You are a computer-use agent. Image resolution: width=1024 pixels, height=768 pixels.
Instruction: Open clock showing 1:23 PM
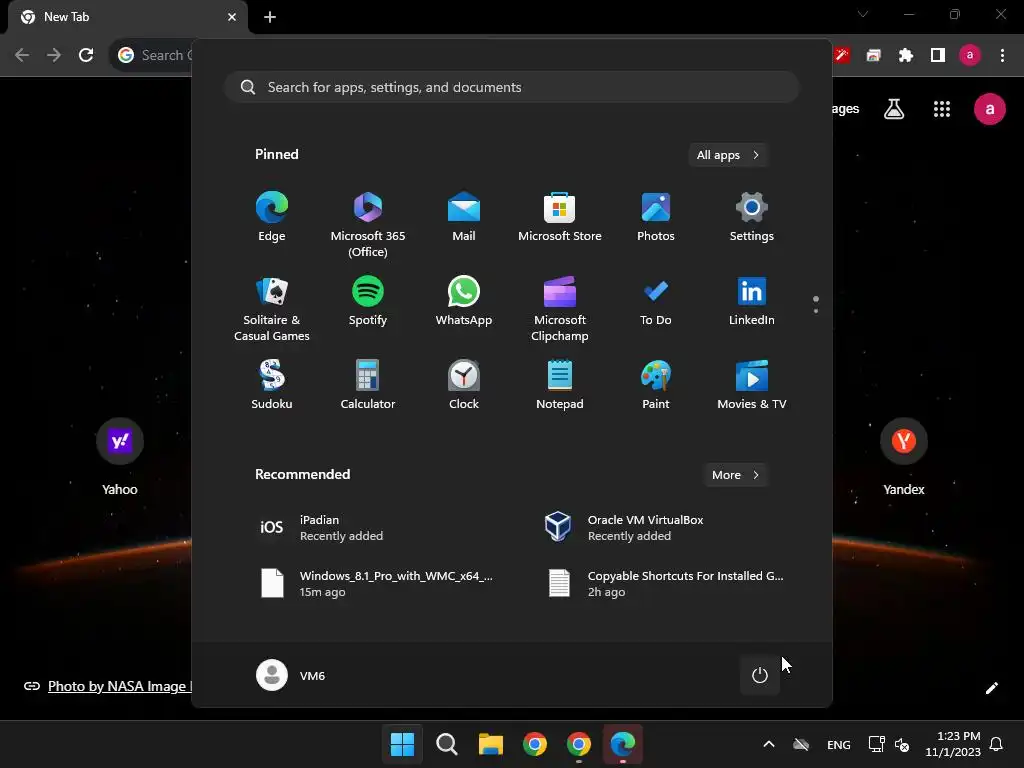pyautogui.click(x=953, y=744)
